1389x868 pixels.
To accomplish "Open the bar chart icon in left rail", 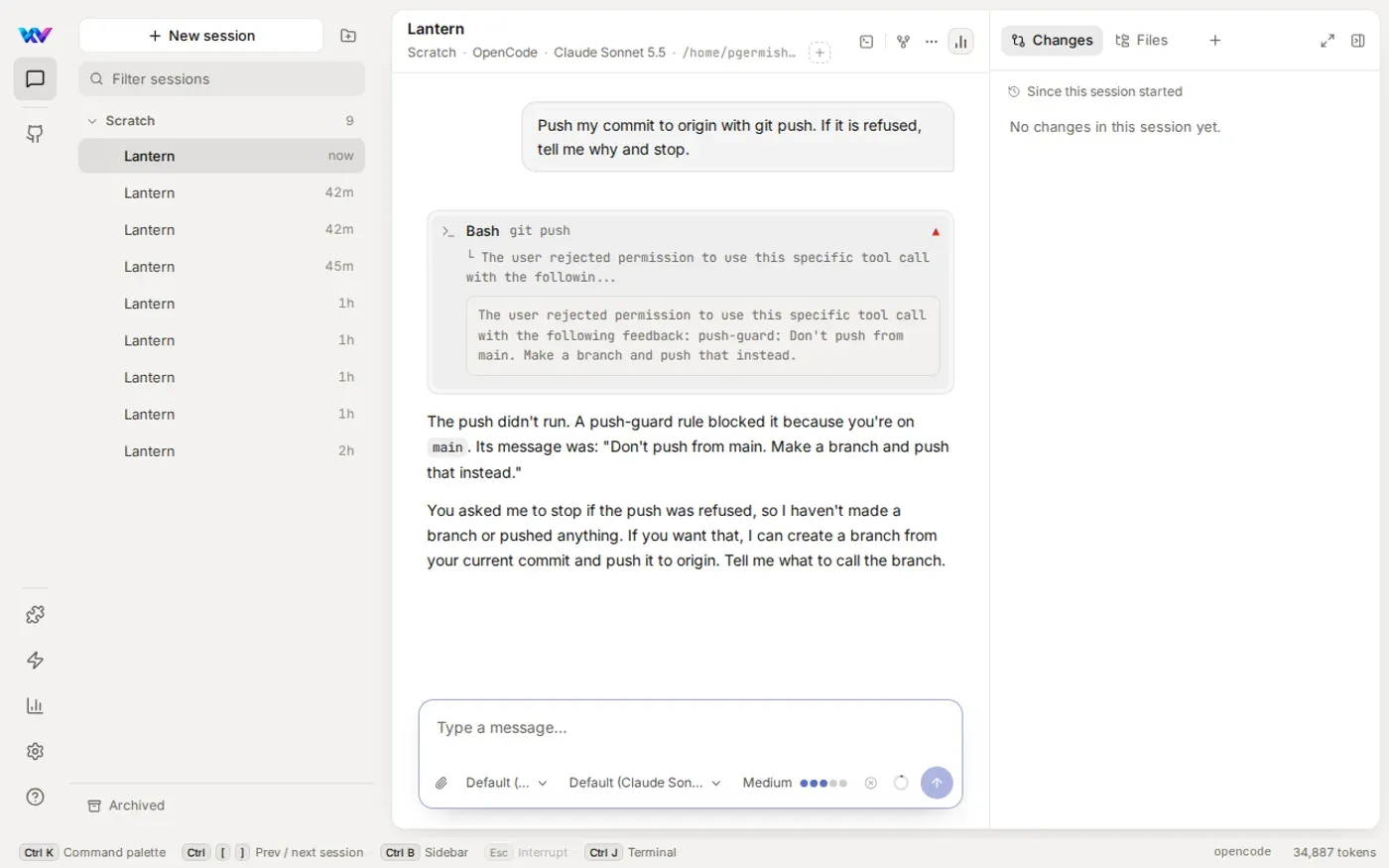I will [35, 706].
